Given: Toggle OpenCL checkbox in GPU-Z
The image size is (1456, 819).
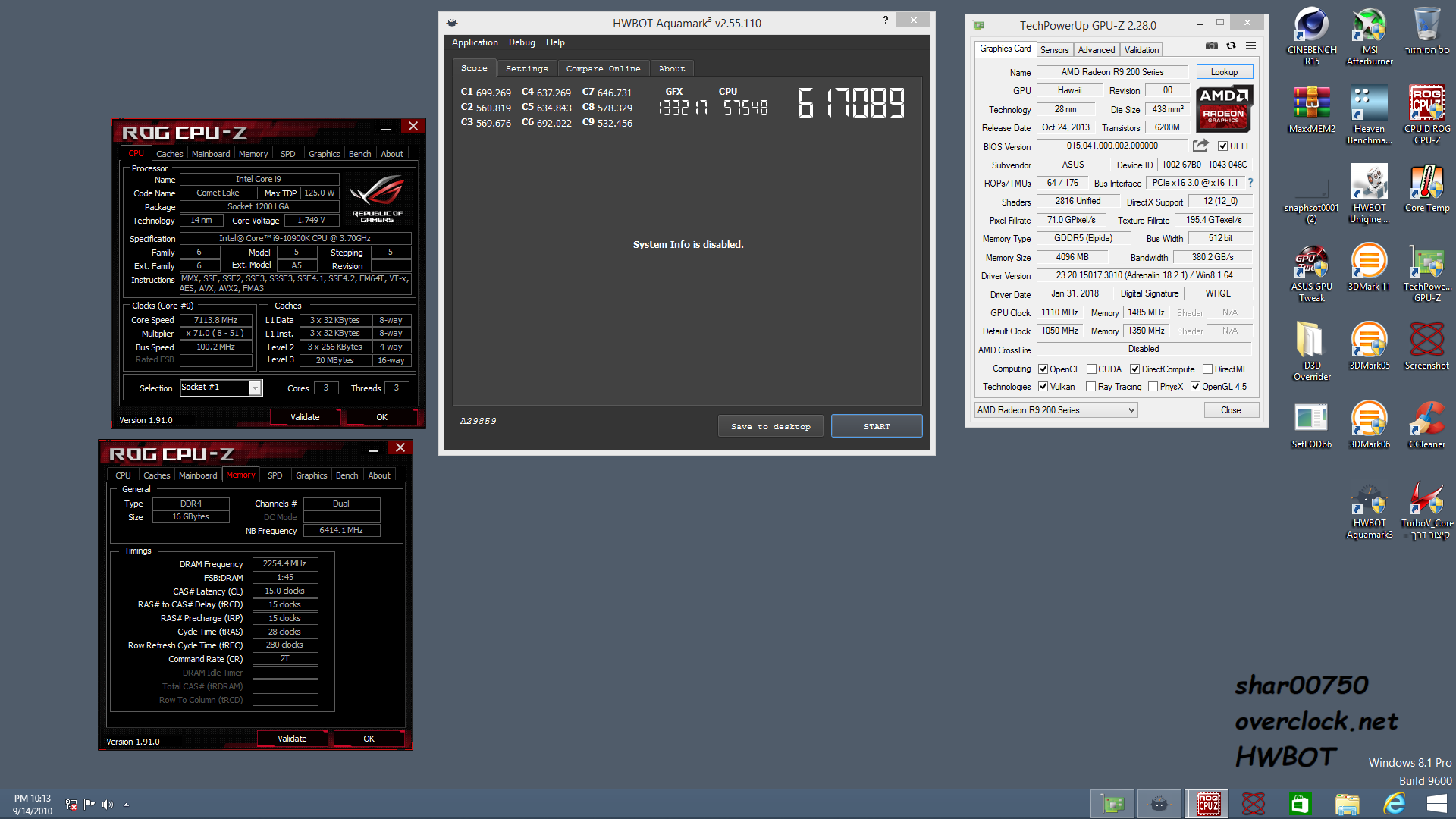Looking at the screenshot, I should pos(1043,369).
